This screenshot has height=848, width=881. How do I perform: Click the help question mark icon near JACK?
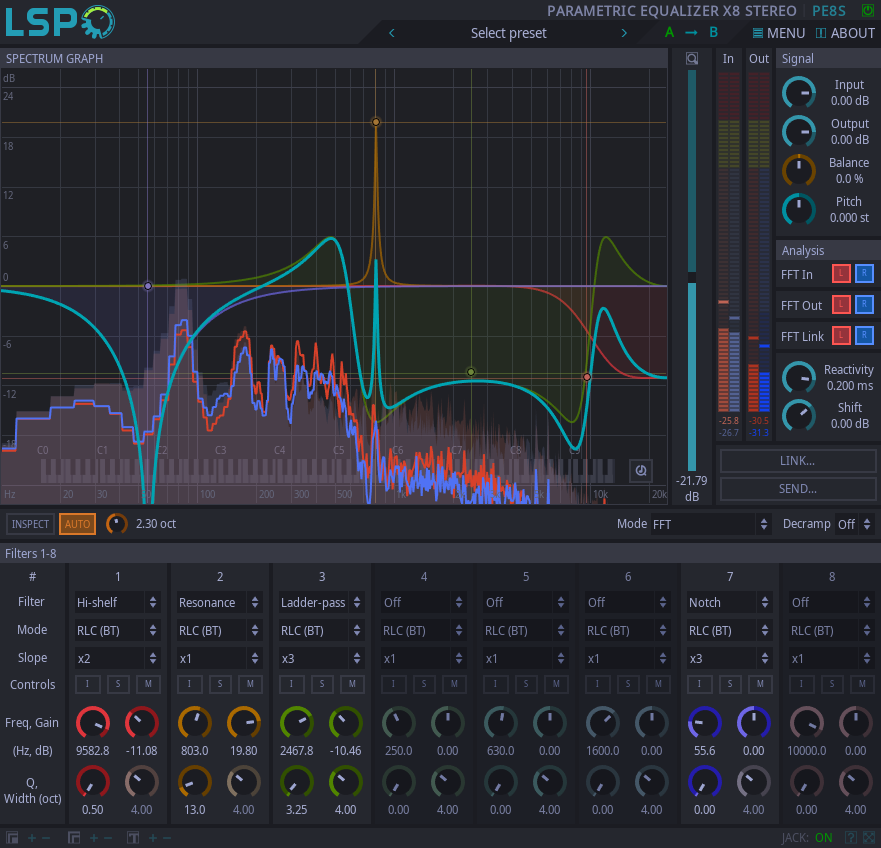click(x=851, y=837)
